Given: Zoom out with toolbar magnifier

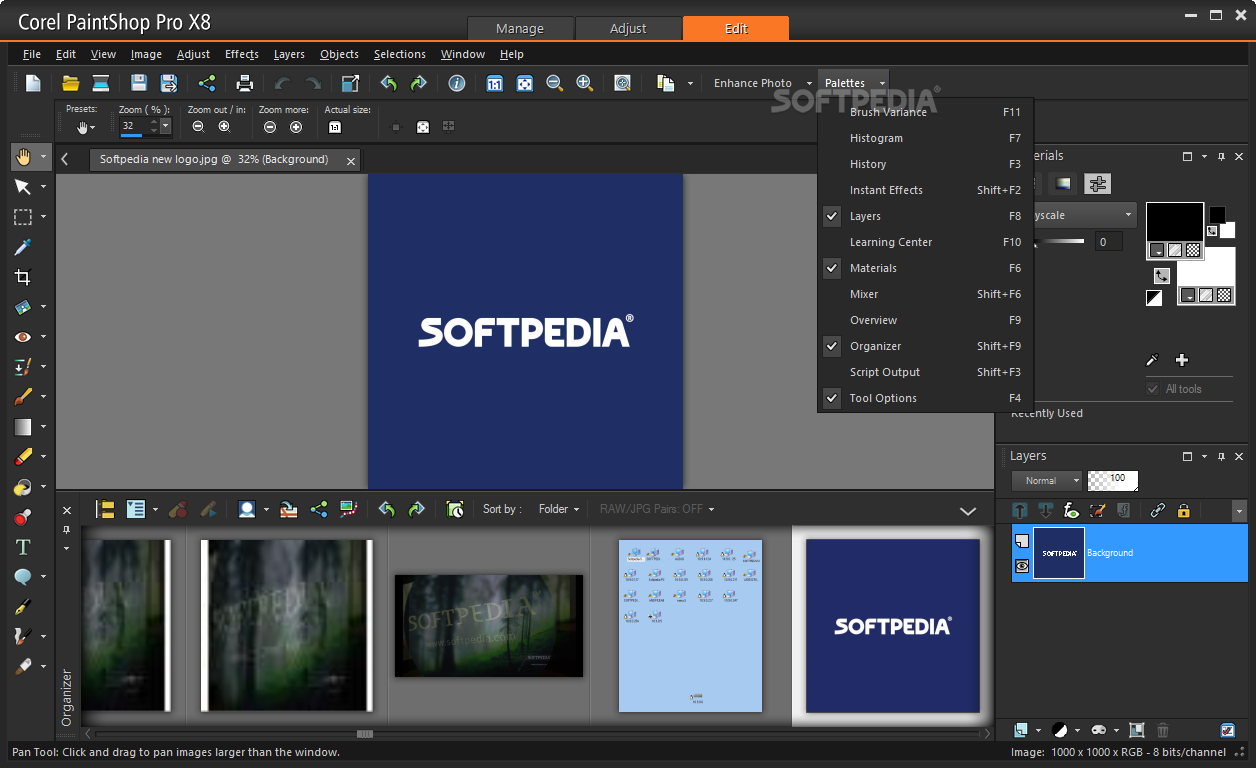Looking at the screenshot, I should pos(555,83).
